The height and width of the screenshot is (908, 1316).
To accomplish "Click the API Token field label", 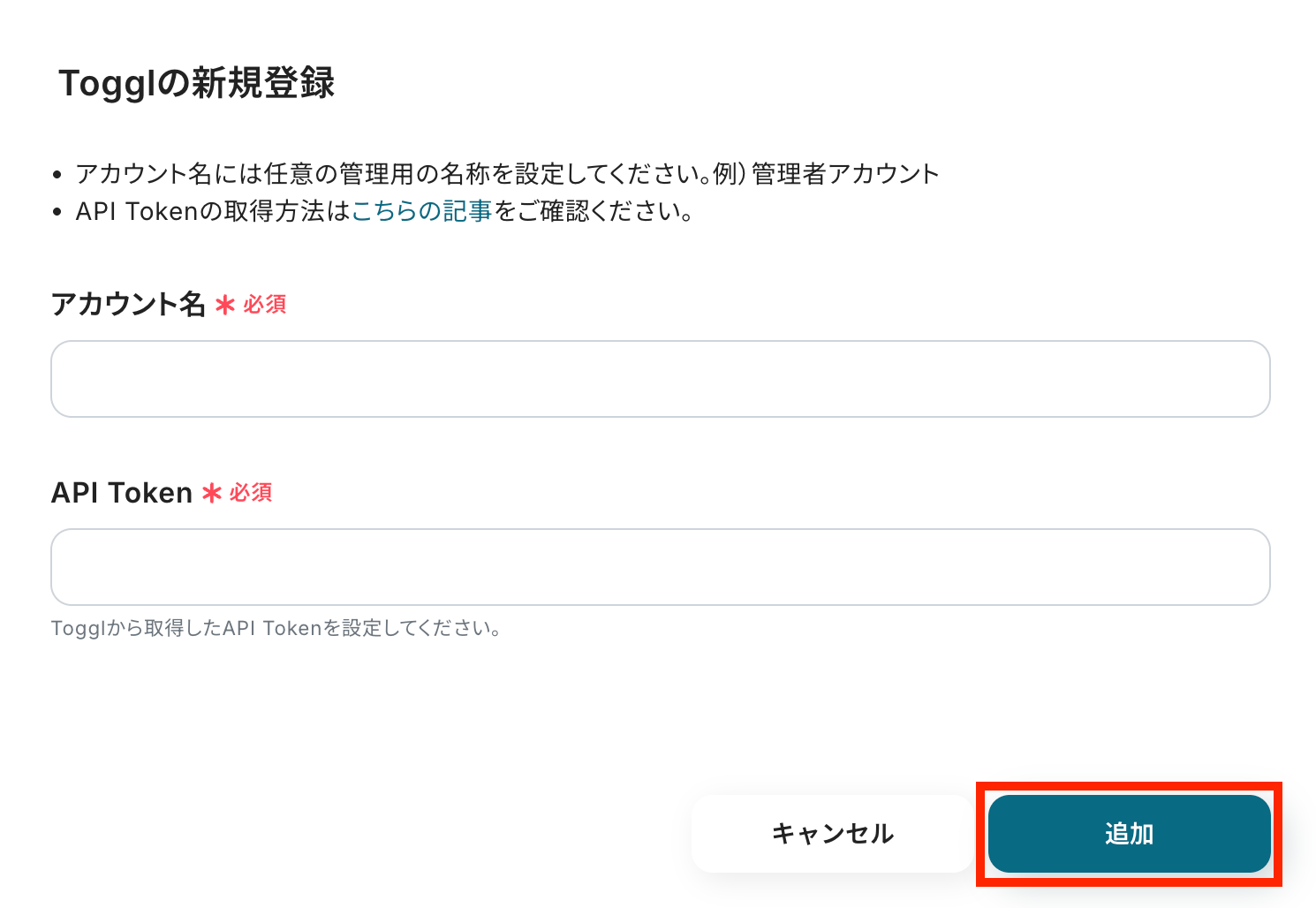I will click(122, 493).
